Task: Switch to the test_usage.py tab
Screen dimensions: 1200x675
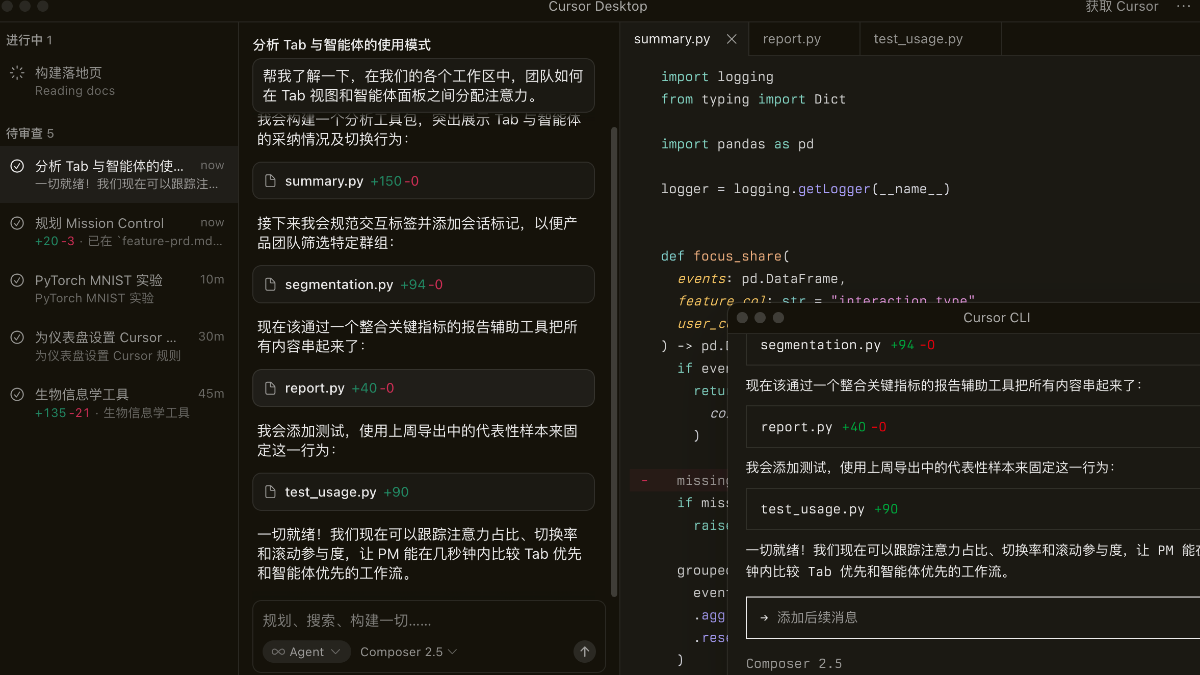Action: click(918, 39)
